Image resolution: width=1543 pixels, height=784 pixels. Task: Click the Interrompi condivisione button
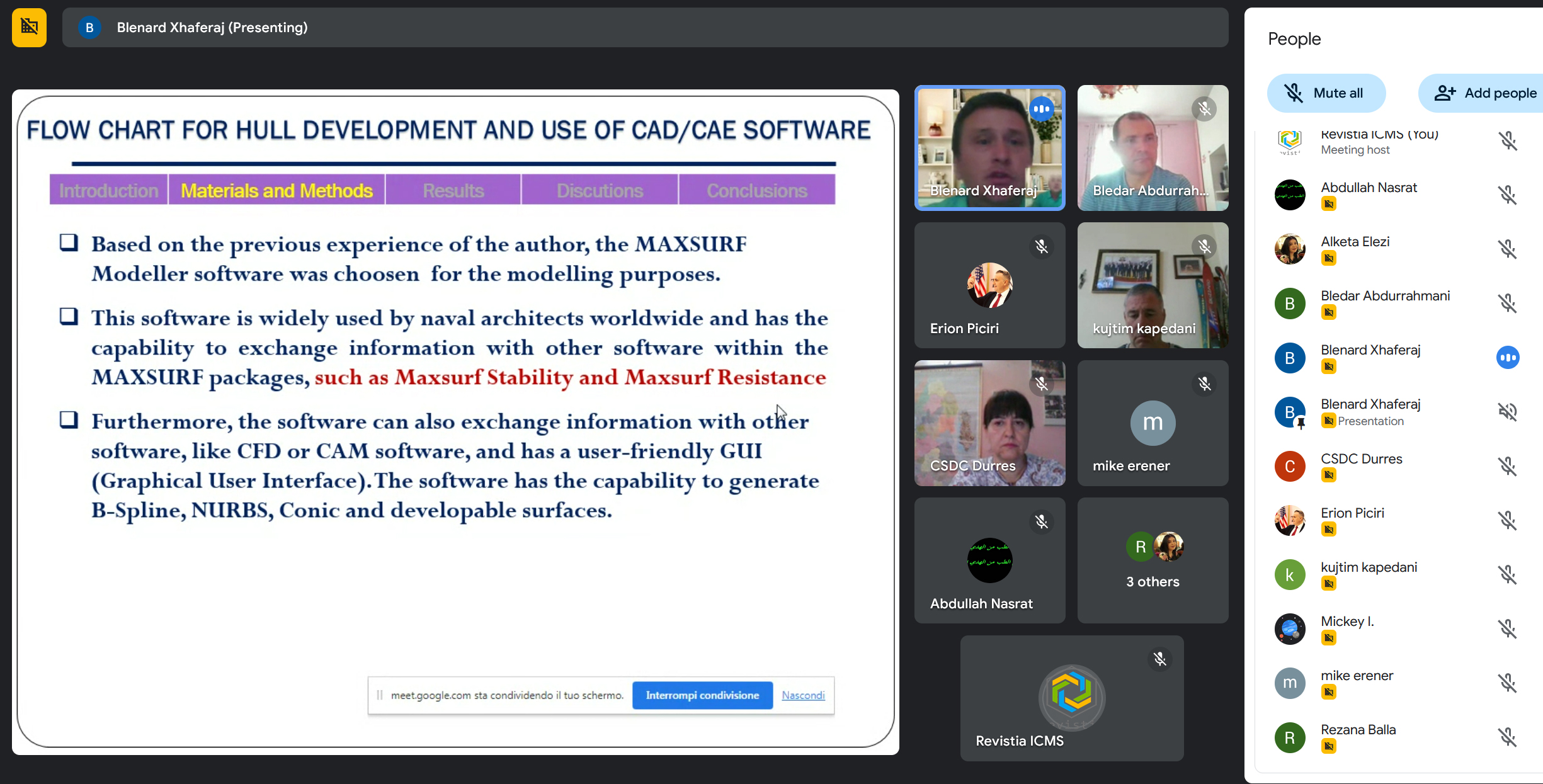click(x=702, y=695)
